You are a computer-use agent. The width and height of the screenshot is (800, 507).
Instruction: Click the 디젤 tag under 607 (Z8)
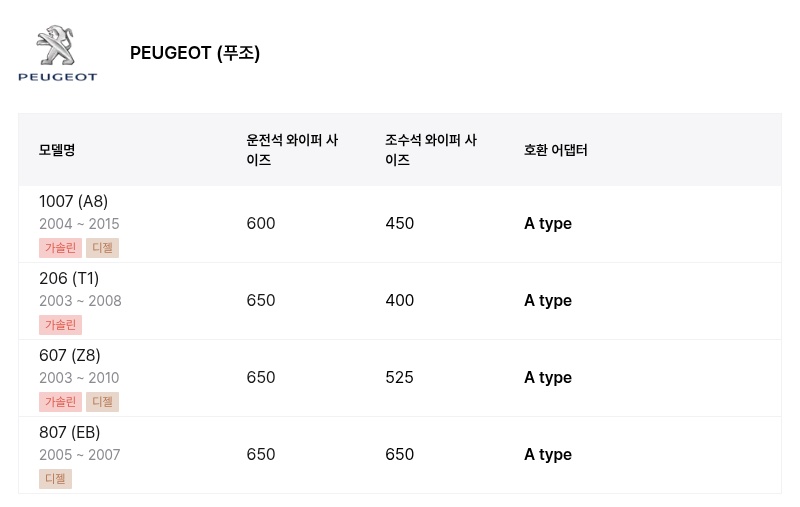103,402
